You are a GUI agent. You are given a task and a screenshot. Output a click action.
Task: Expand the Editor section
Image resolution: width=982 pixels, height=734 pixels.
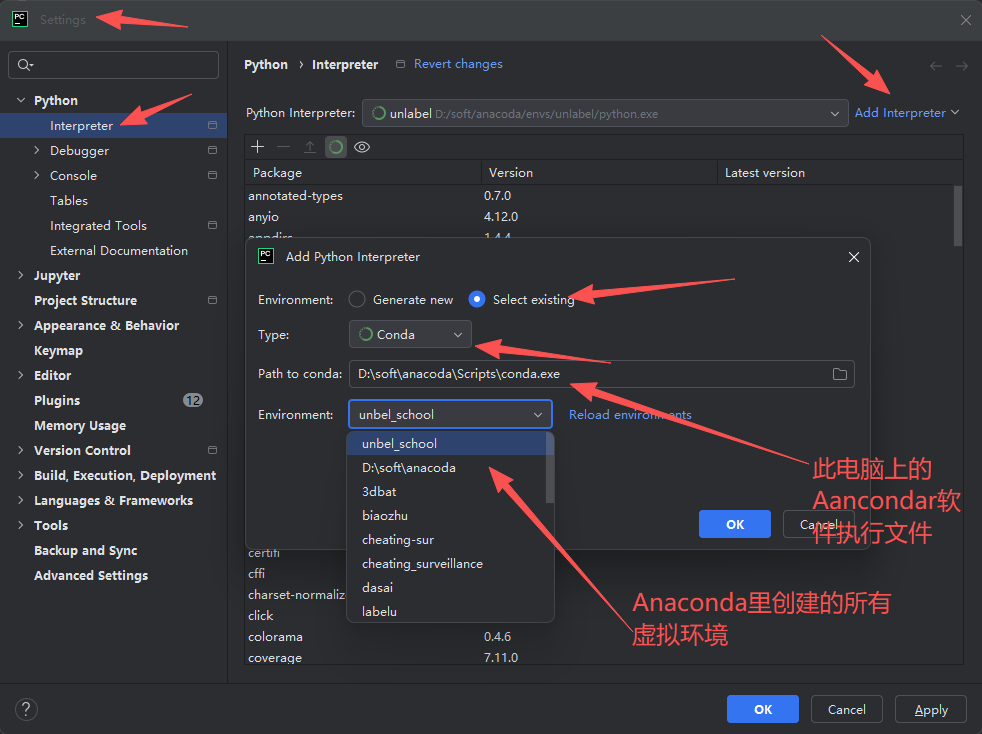(21, 375)
